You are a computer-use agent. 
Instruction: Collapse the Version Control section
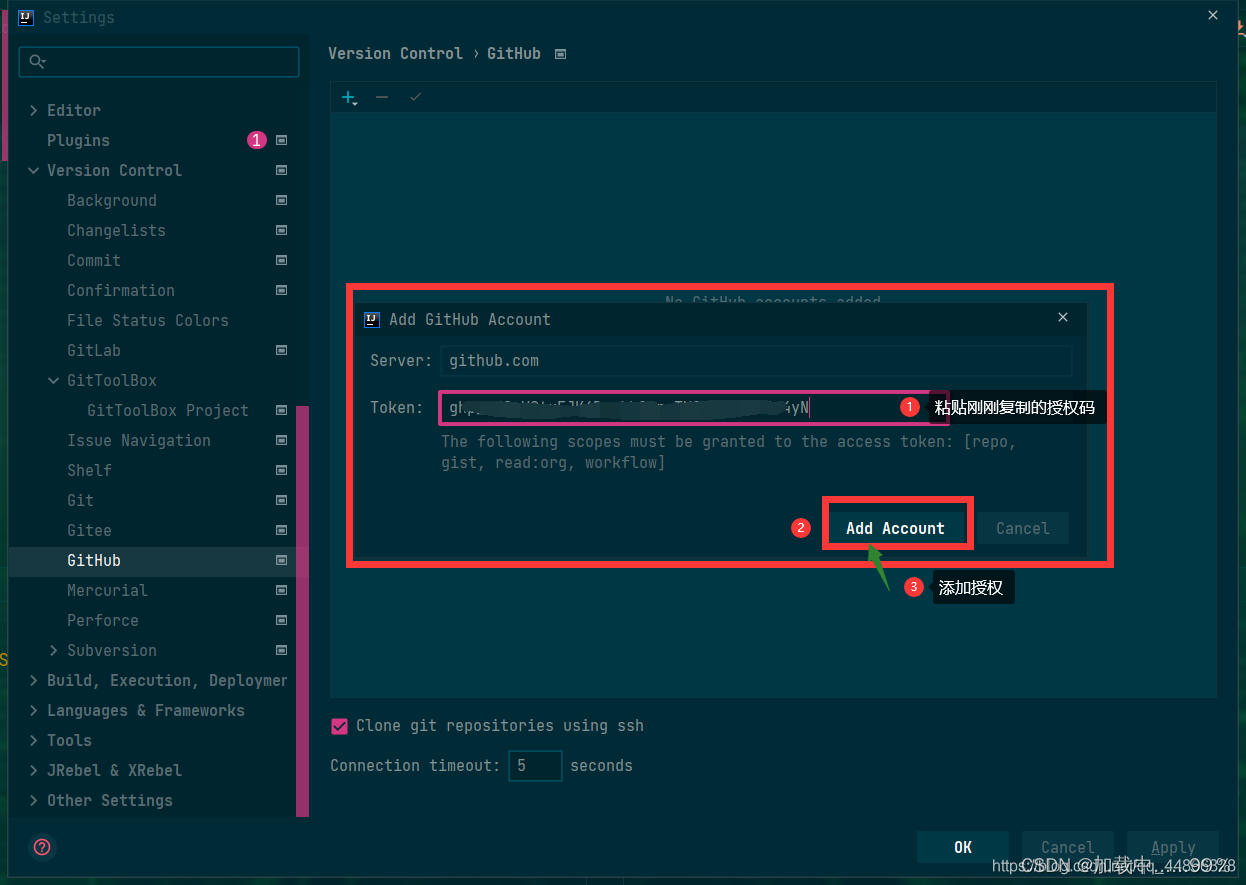[33, 170]
